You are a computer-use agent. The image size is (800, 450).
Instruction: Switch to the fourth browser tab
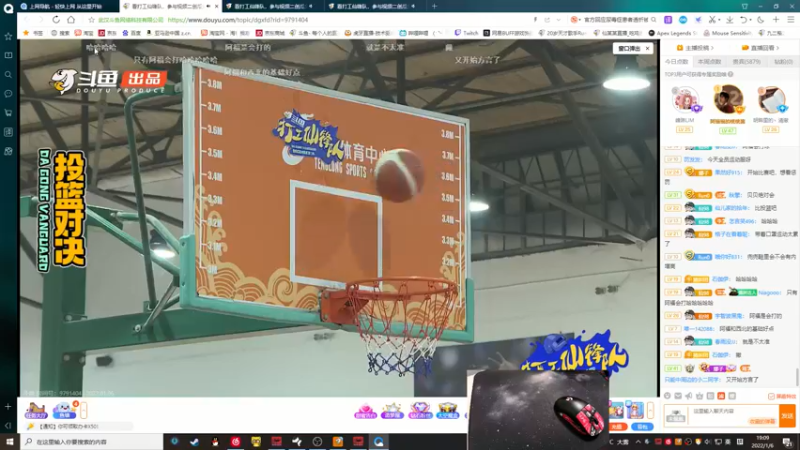tap(375, 6)
